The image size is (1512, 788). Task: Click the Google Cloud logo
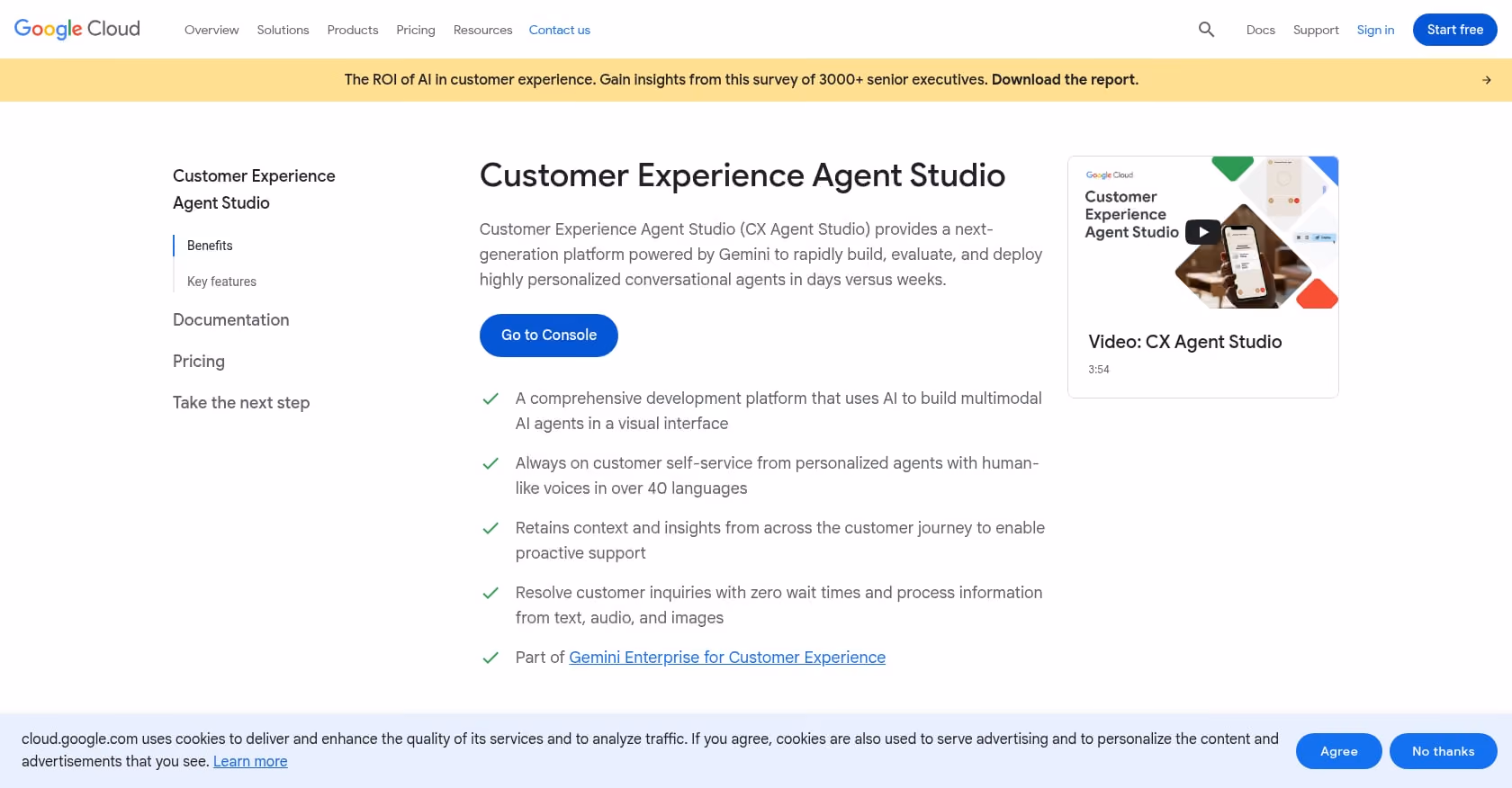(x=77, y=29)
